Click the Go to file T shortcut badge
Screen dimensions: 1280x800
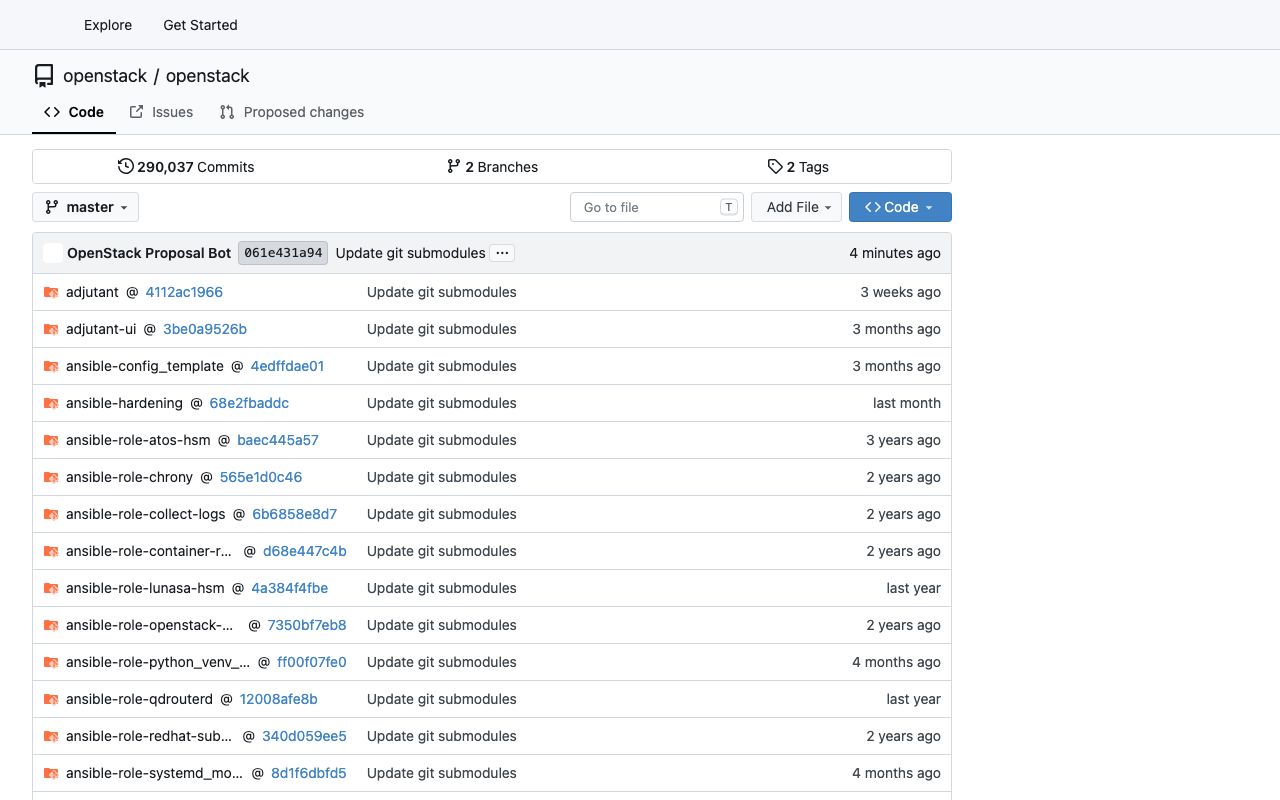pyautogui.click(x=729, y=207)
